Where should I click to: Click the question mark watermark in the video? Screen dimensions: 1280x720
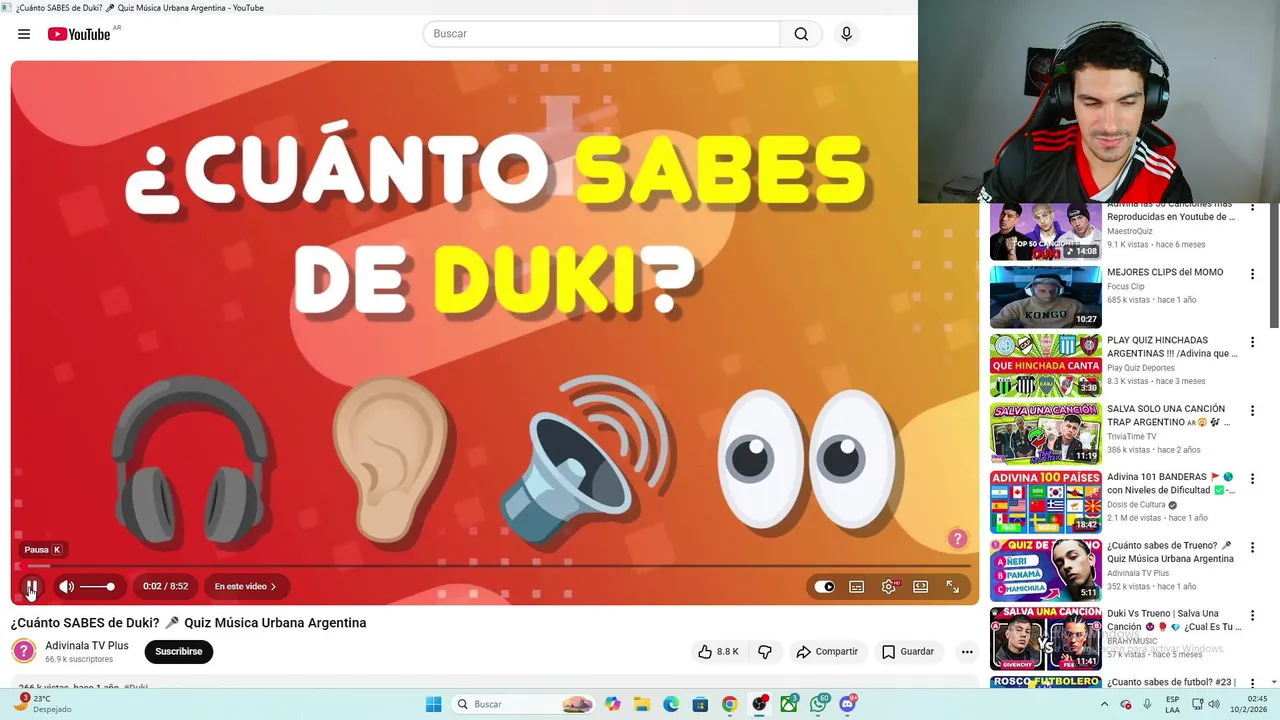tap(957, 539)
